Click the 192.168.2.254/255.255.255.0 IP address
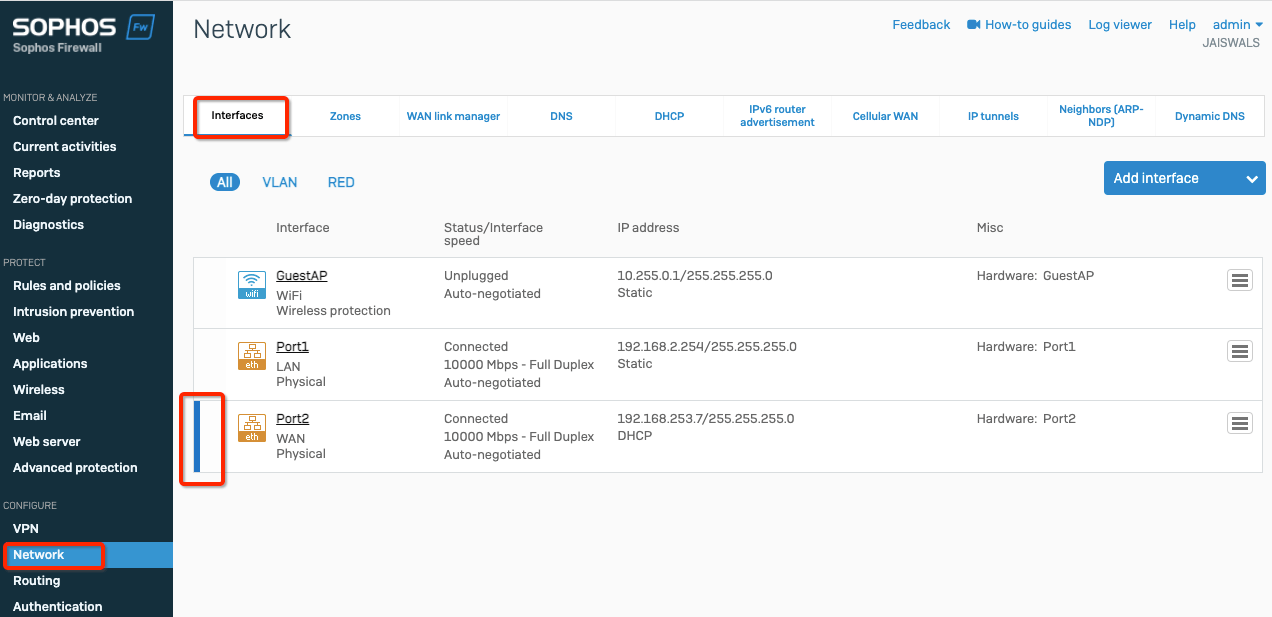Viewport: 1272px width, 617px height. click(707, 347)
